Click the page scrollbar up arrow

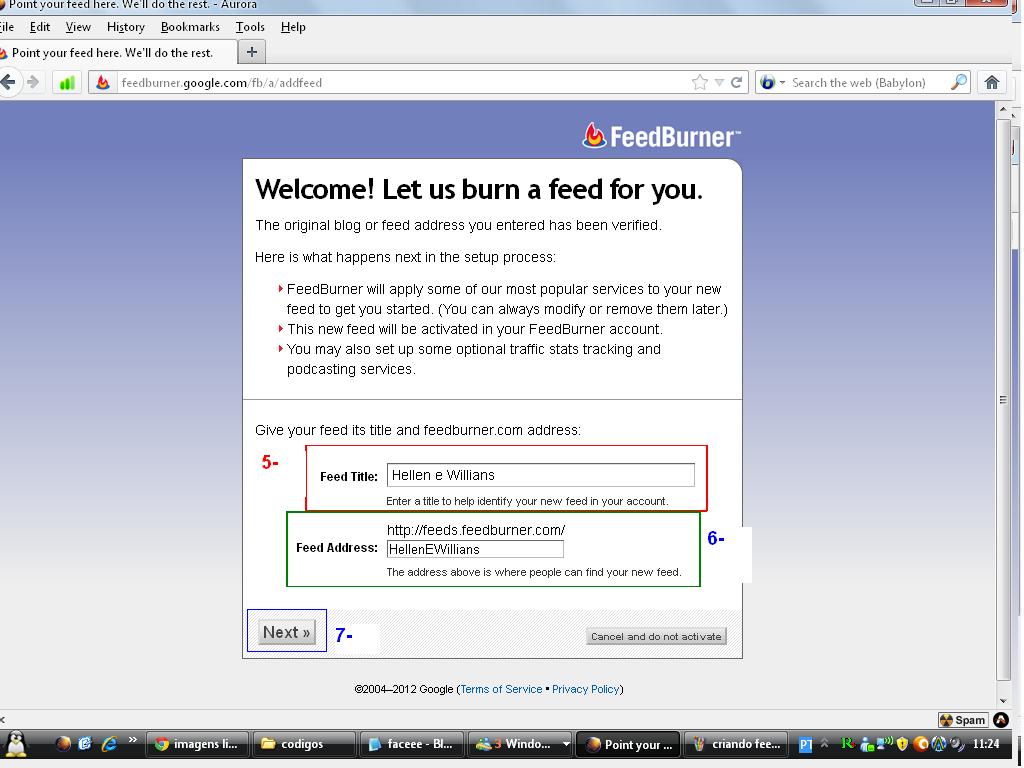[x=1004, y=110]
